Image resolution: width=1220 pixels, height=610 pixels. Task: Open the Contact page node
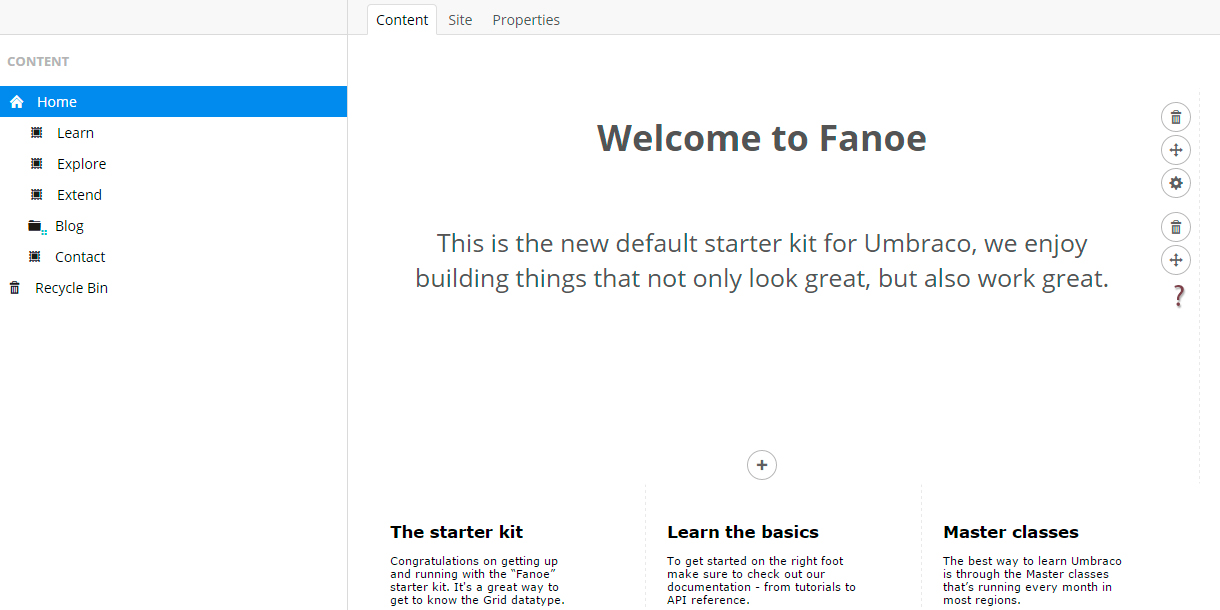tap(80, 257)
